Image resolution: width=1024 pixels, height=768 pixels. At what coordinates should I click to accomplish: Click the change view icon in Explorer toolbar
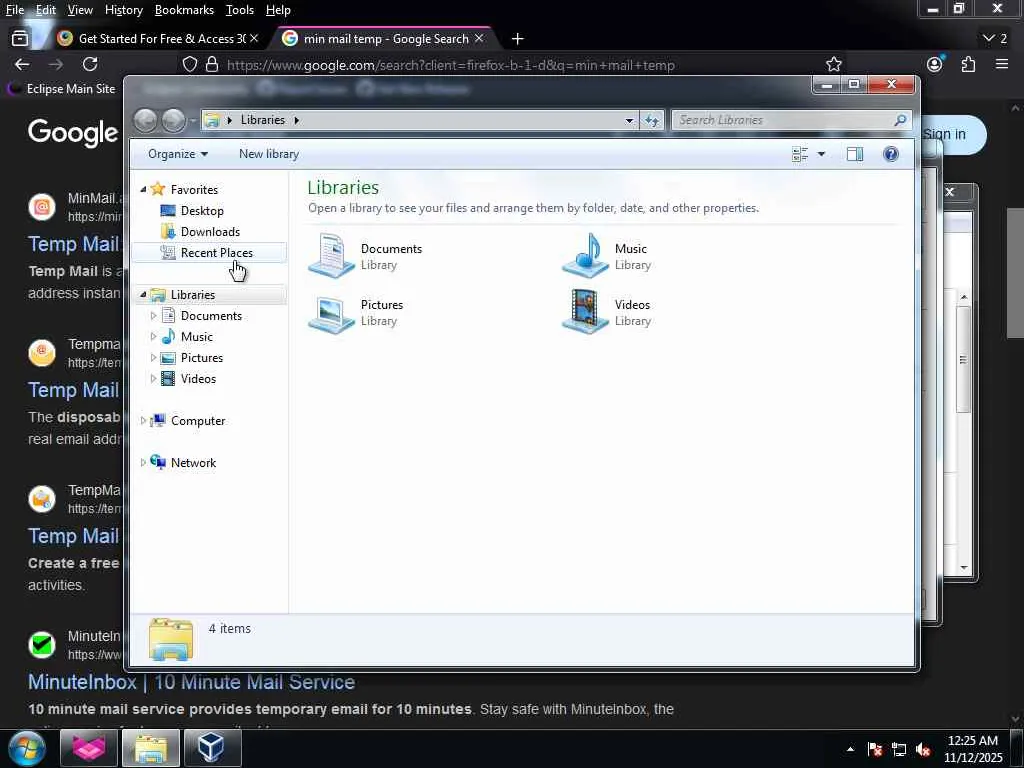coord(800,154)
